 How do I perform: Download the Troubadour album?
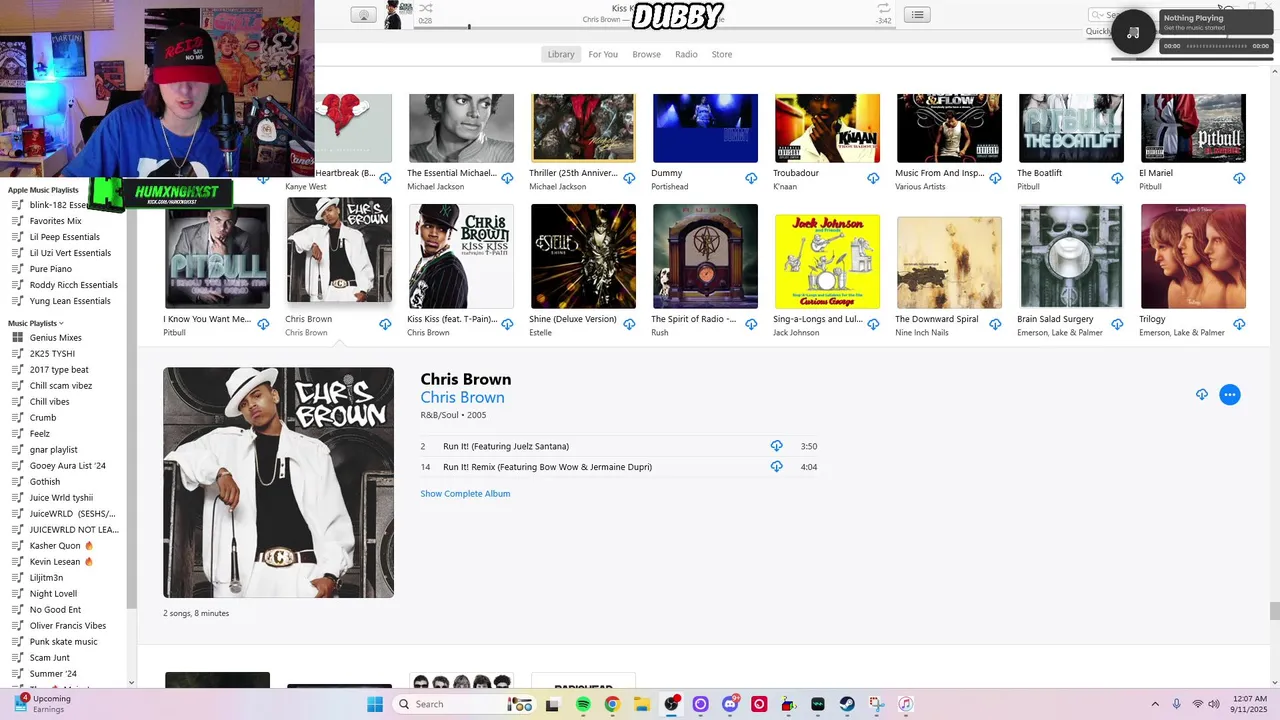click(873, 178)
